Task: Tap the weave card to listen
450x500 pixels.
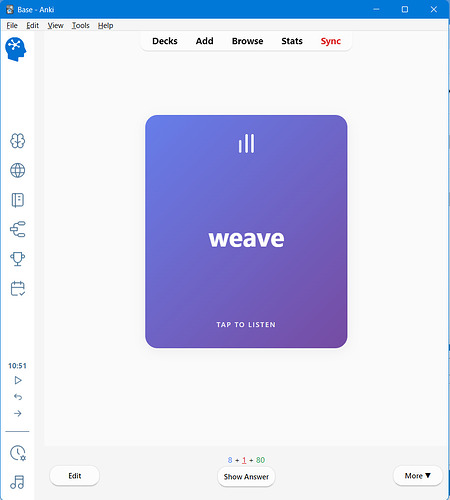Action: point(246,232)
